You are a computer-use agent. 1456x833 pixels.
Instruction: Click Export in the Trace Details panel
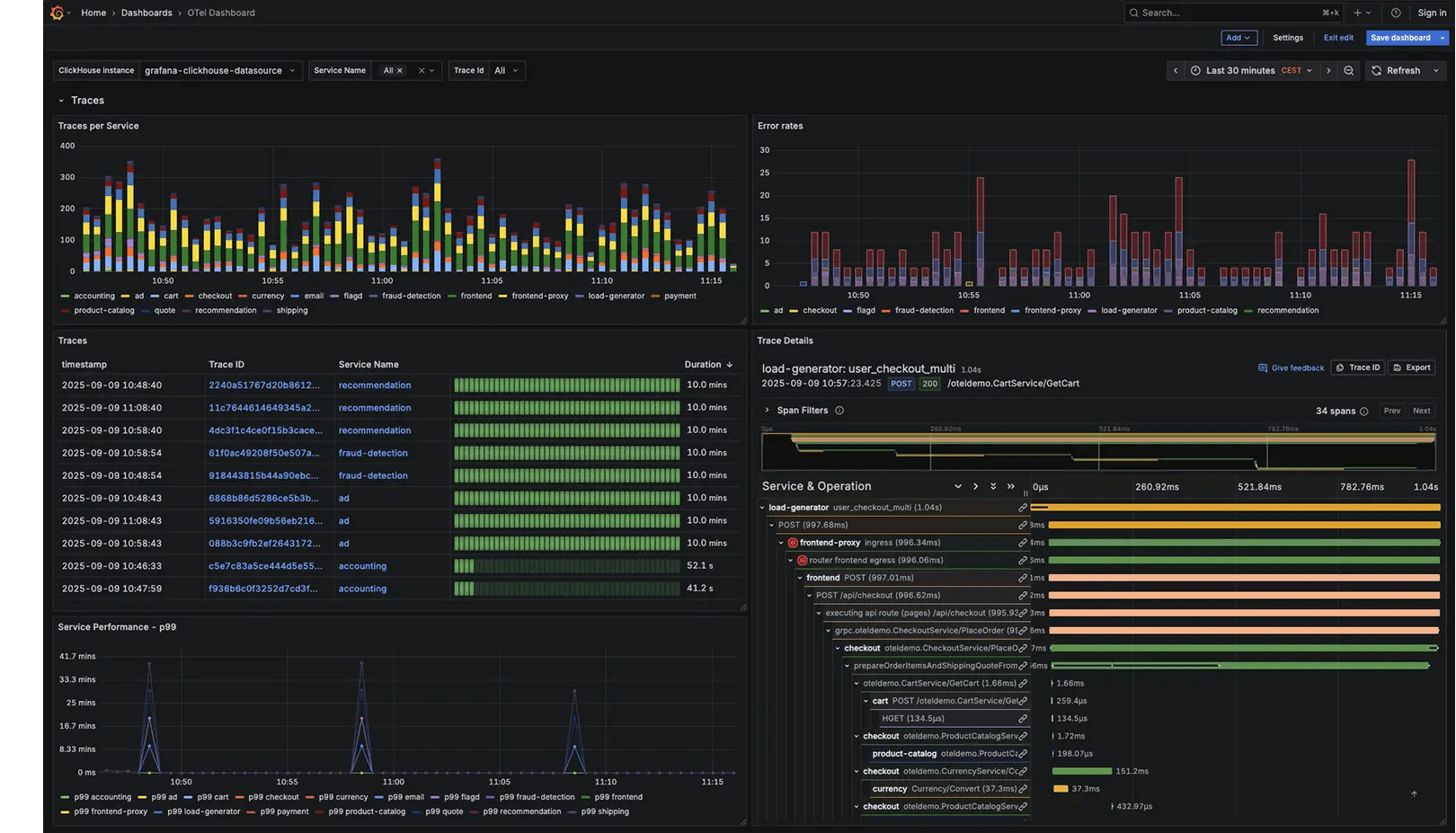pos(1411,368)
